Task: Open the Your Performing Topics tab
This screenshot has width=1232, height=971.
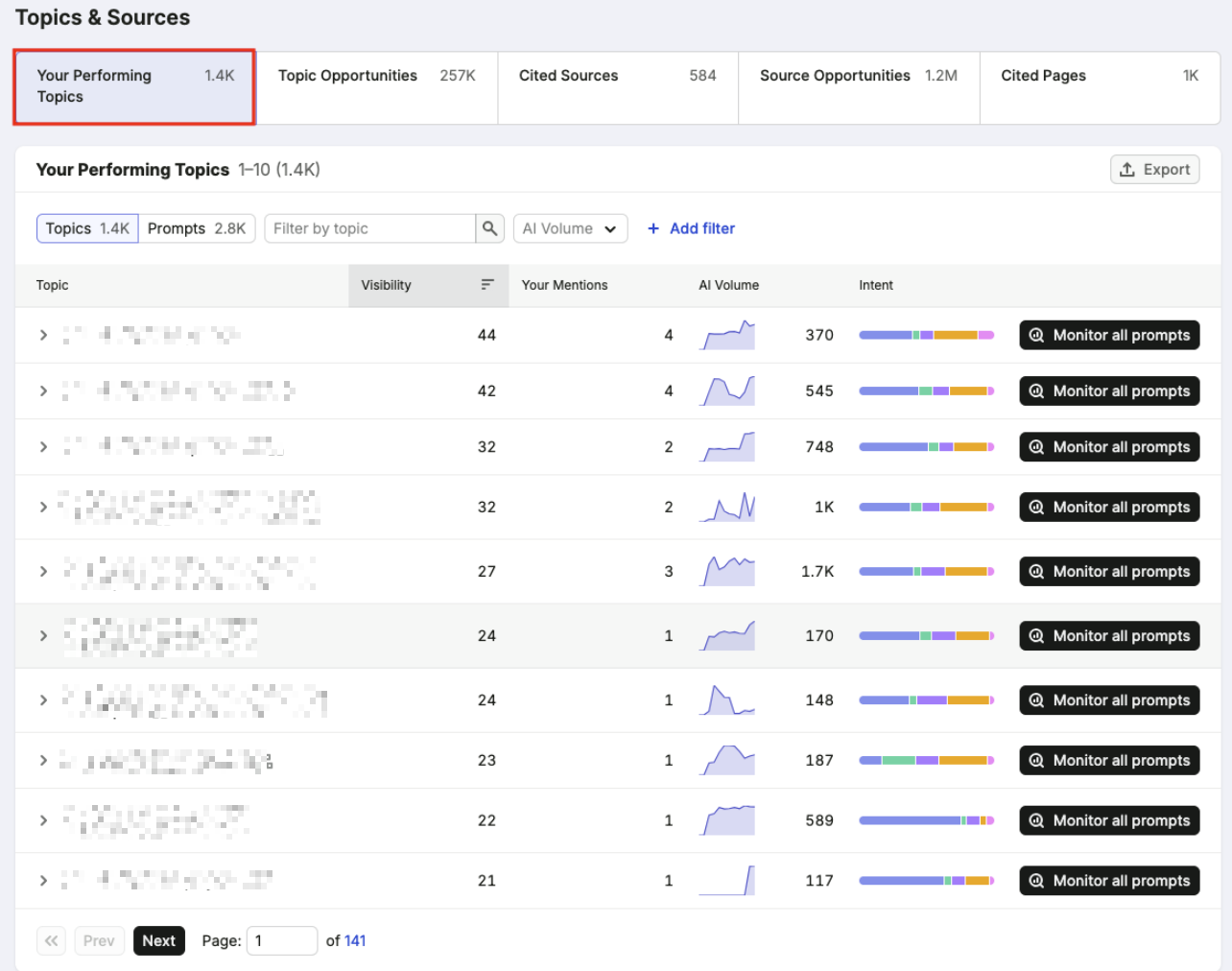Action: click(x=134, y=87)
